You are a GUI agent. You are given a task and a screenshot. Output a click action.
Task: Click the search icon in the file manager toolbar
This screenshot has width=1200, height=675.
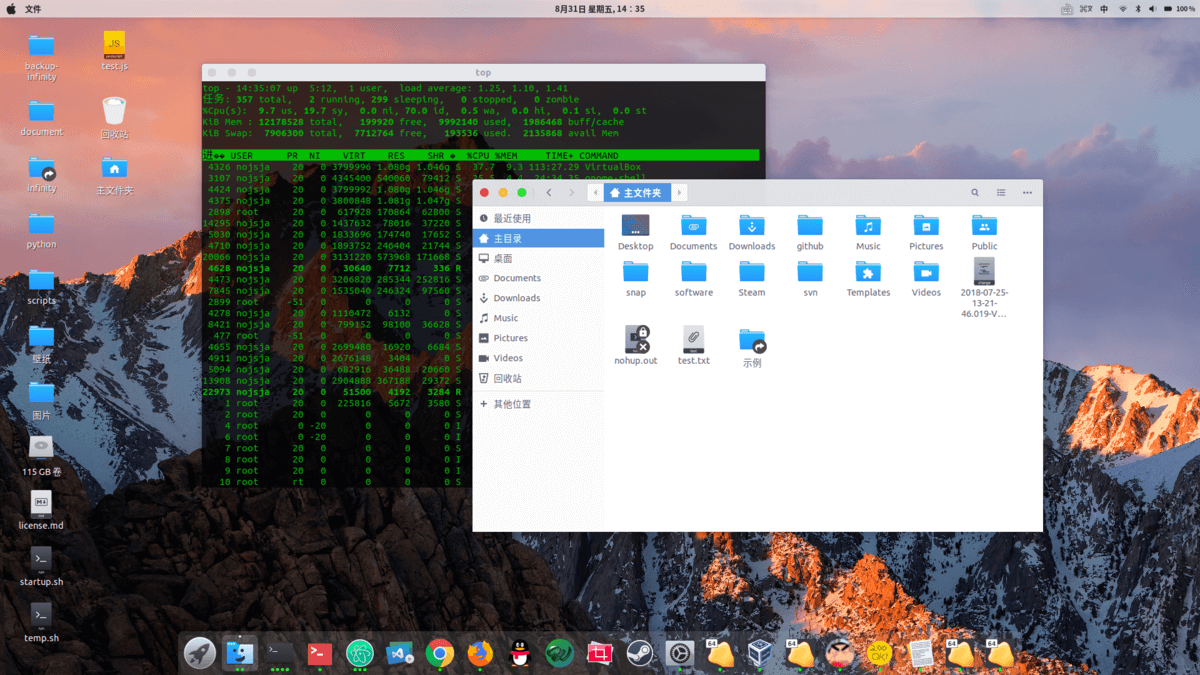pos(974,192)
